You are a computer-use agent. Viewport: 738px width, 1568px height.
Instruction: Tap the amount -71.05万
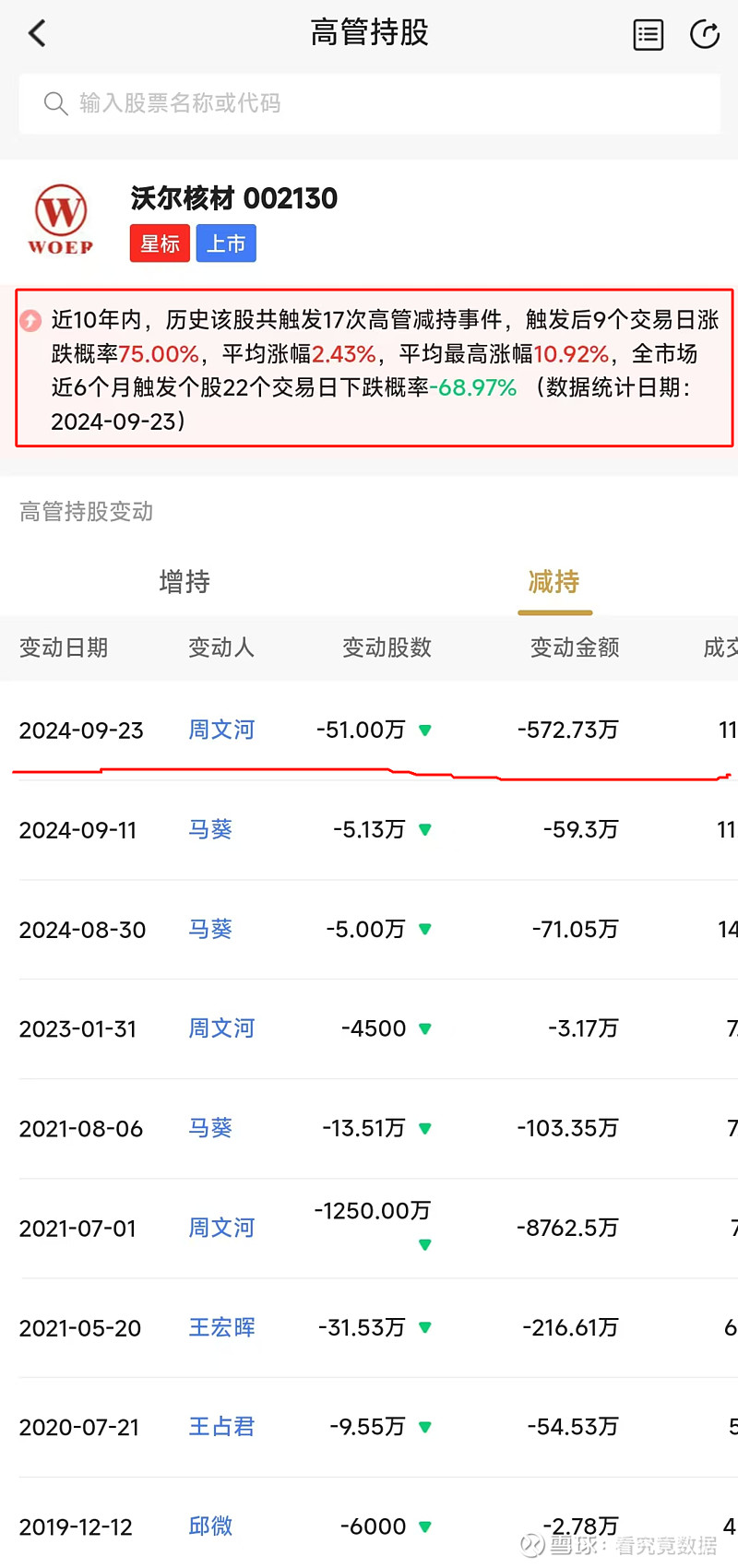pos(576,930)
